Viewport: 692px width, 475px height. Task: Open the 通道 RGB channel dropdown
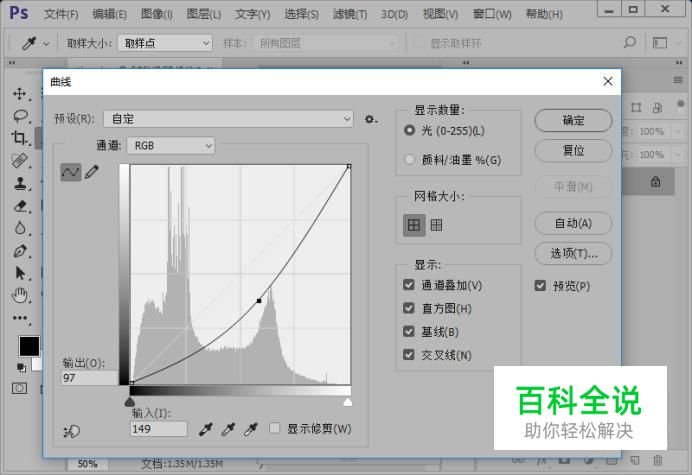171,145
